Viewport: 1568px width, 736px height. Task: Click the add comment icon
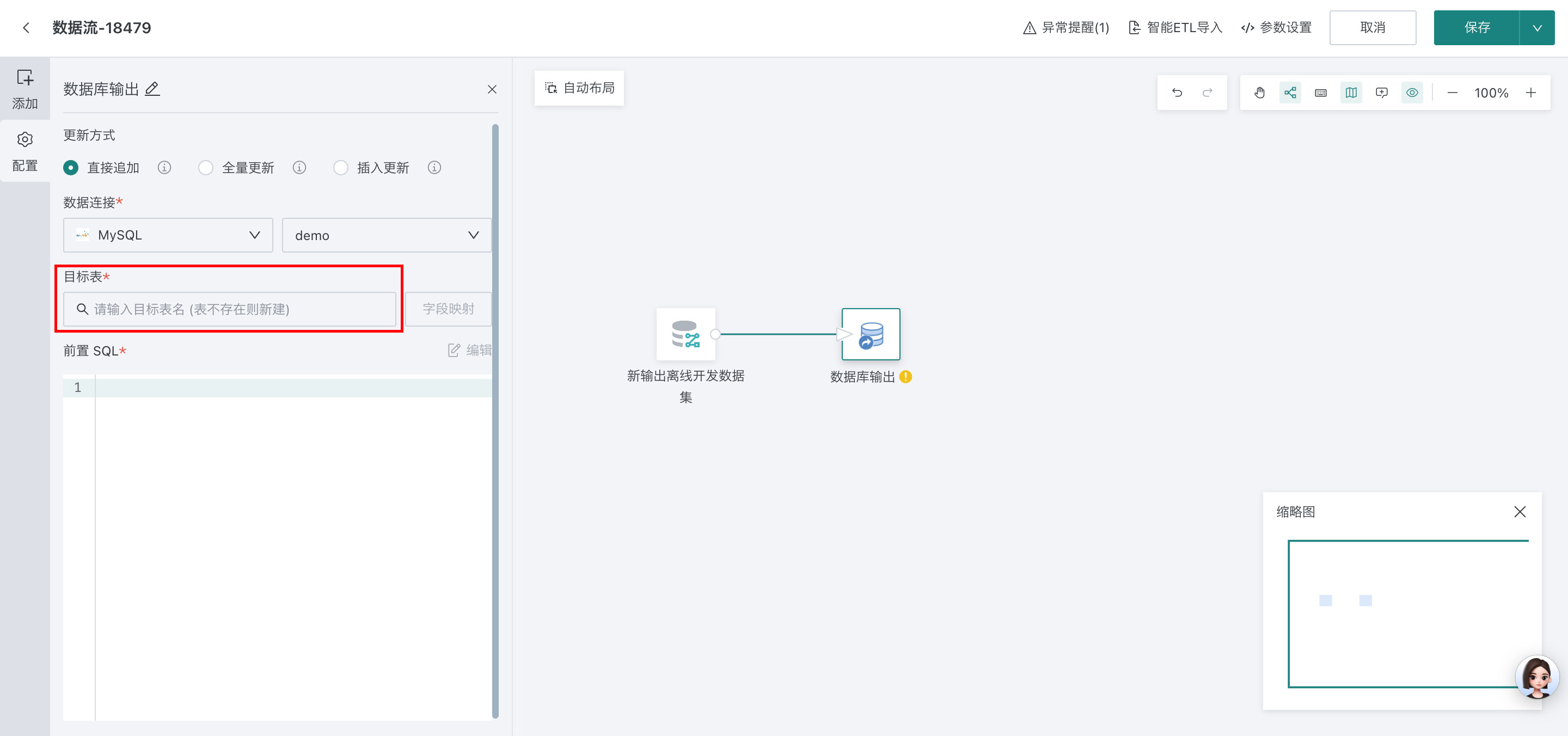[x=1381, y=93]
